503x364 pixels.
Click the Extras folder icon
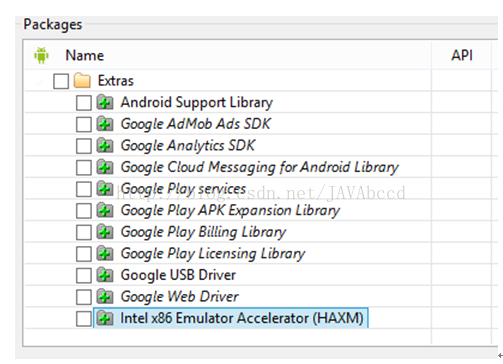(x=82, y=81)
